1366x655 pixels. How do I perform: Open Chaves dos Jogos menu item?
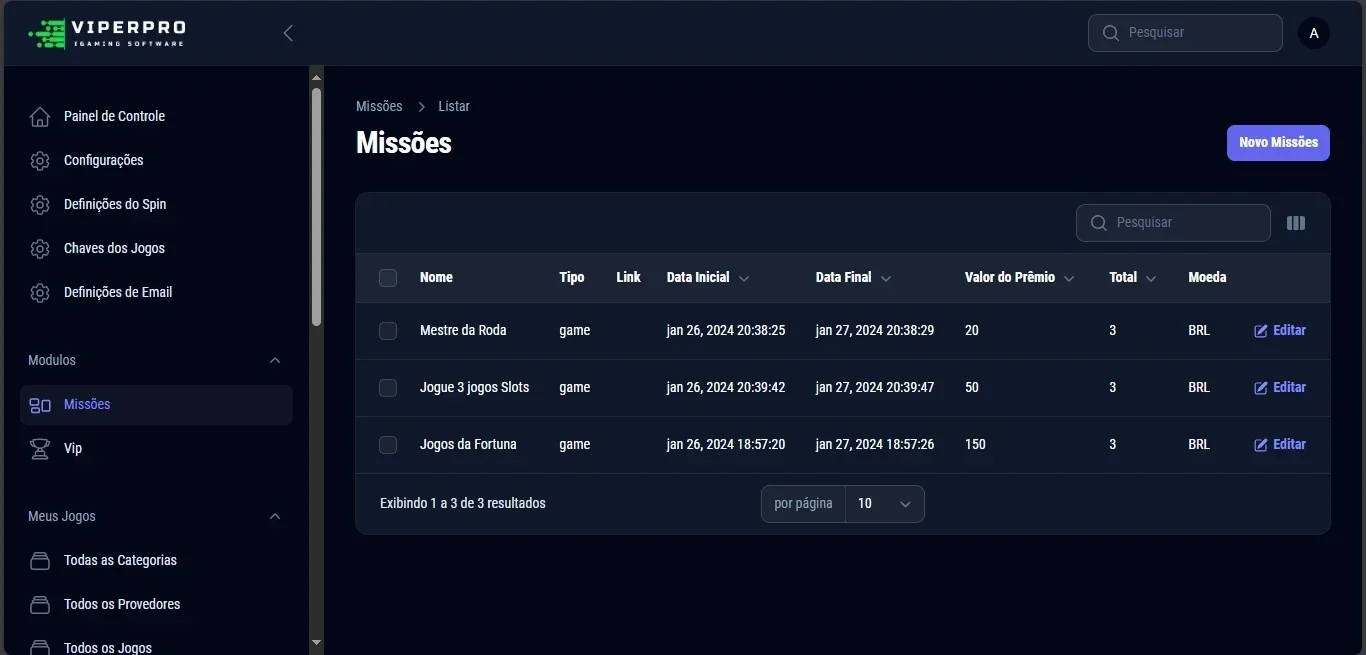156,248
